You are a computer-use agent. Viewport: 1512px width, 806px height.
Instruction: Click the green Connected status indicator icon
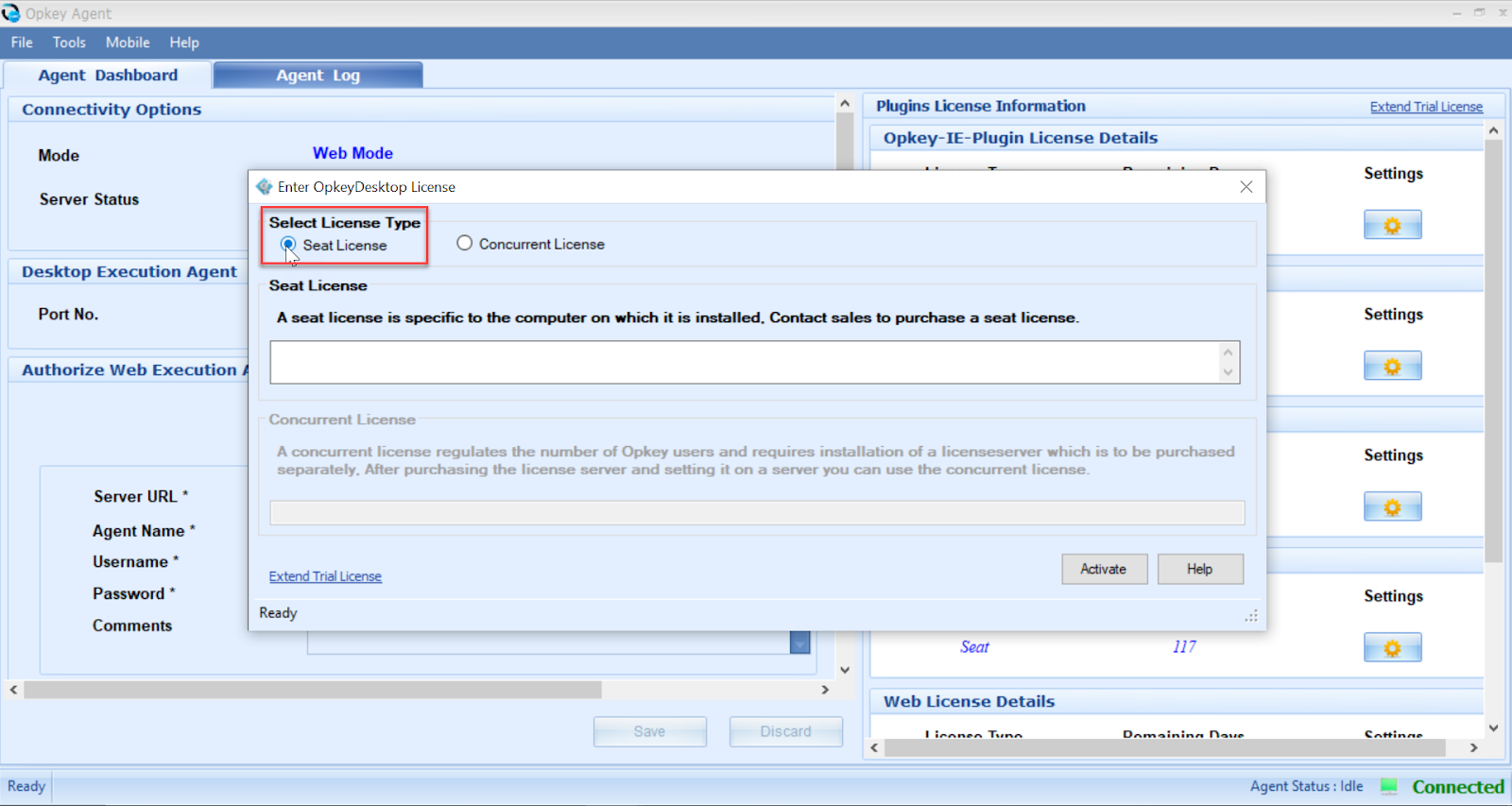pos(1389,786)
